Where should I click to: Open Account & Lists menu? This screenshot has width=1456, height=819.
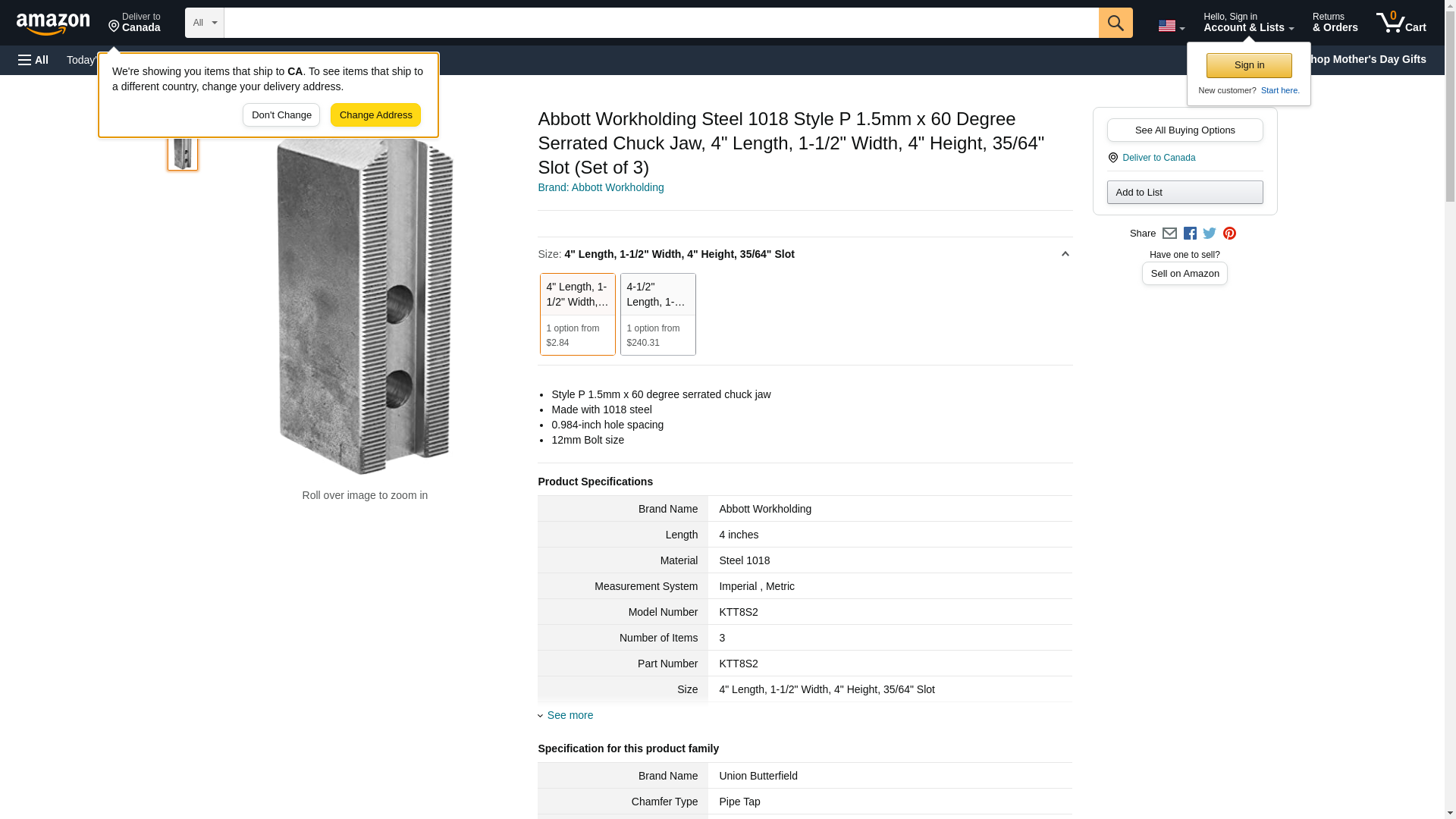tap(1248, 23)
